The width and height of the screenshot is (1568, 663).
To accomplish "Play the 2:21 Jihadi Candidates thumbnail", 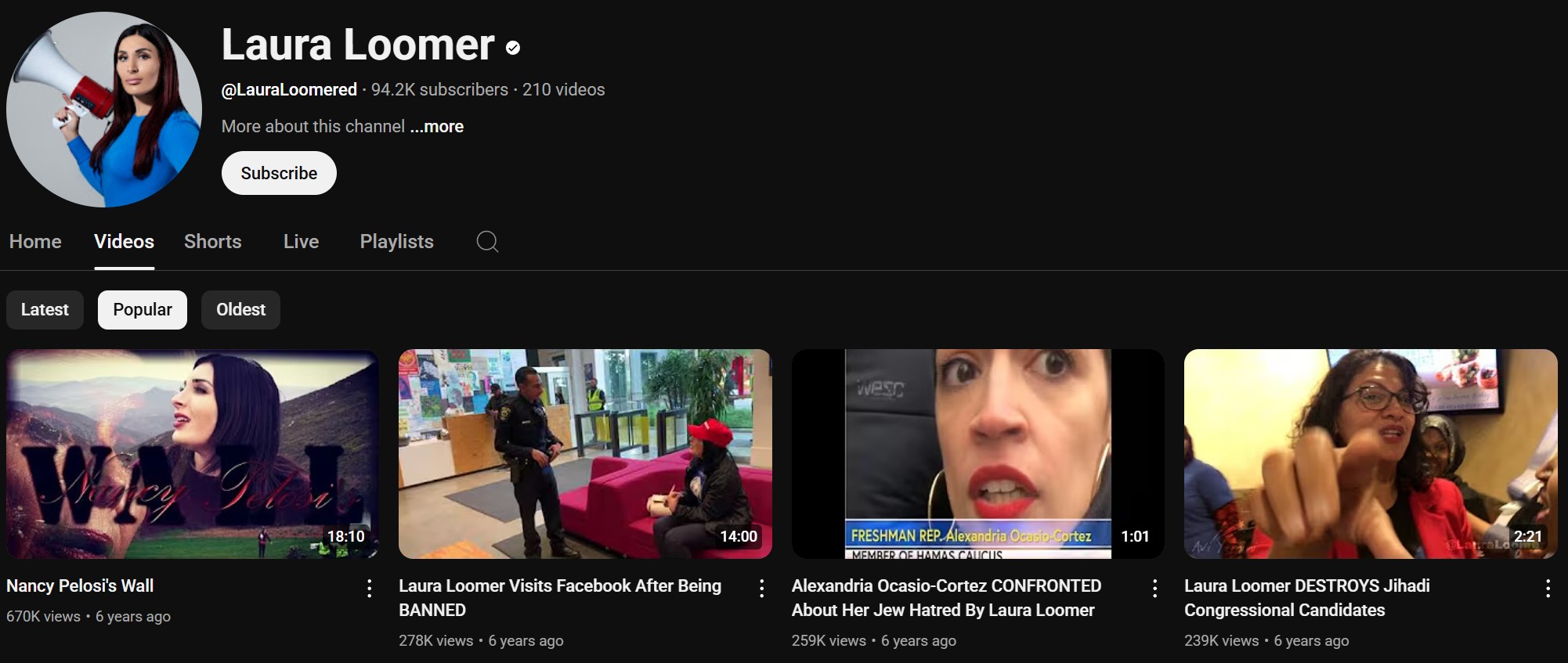I will coord(1371,454).
